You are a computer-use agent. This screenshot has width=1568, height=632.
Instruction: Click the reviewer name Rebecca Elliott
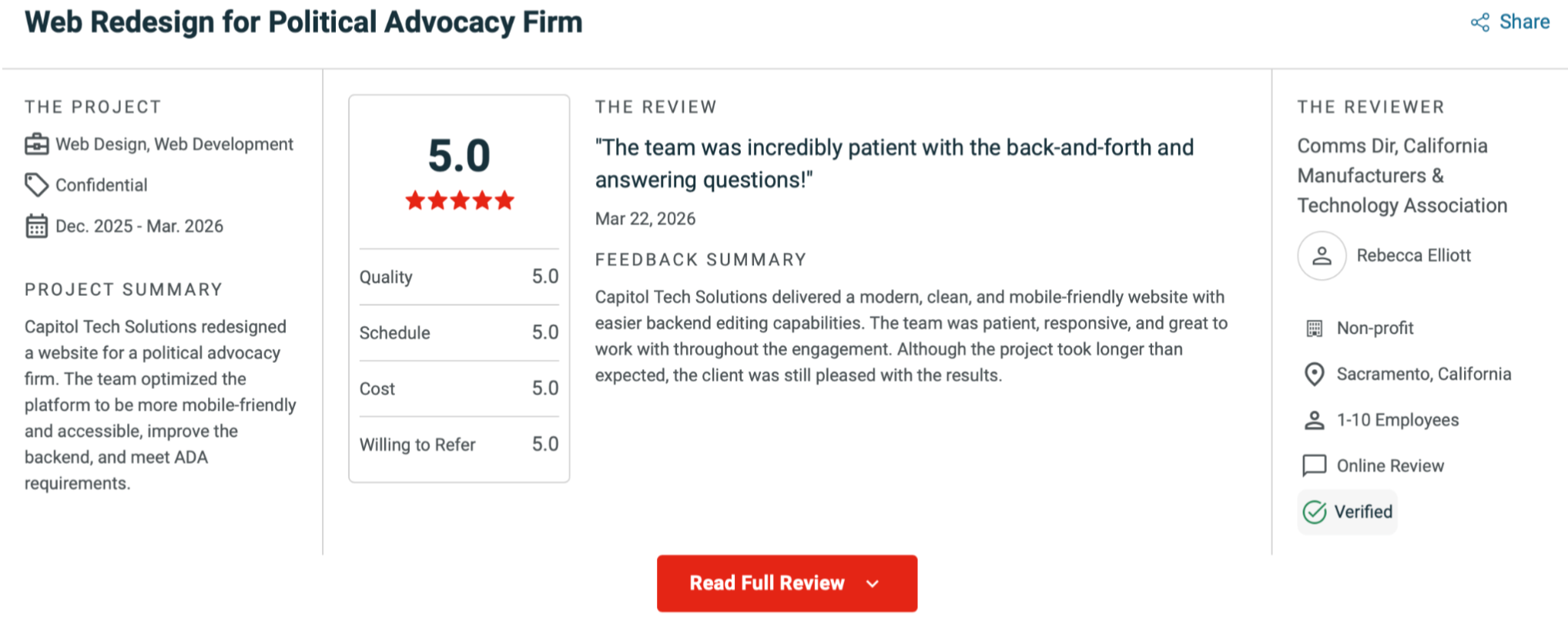pos(1413,256)
